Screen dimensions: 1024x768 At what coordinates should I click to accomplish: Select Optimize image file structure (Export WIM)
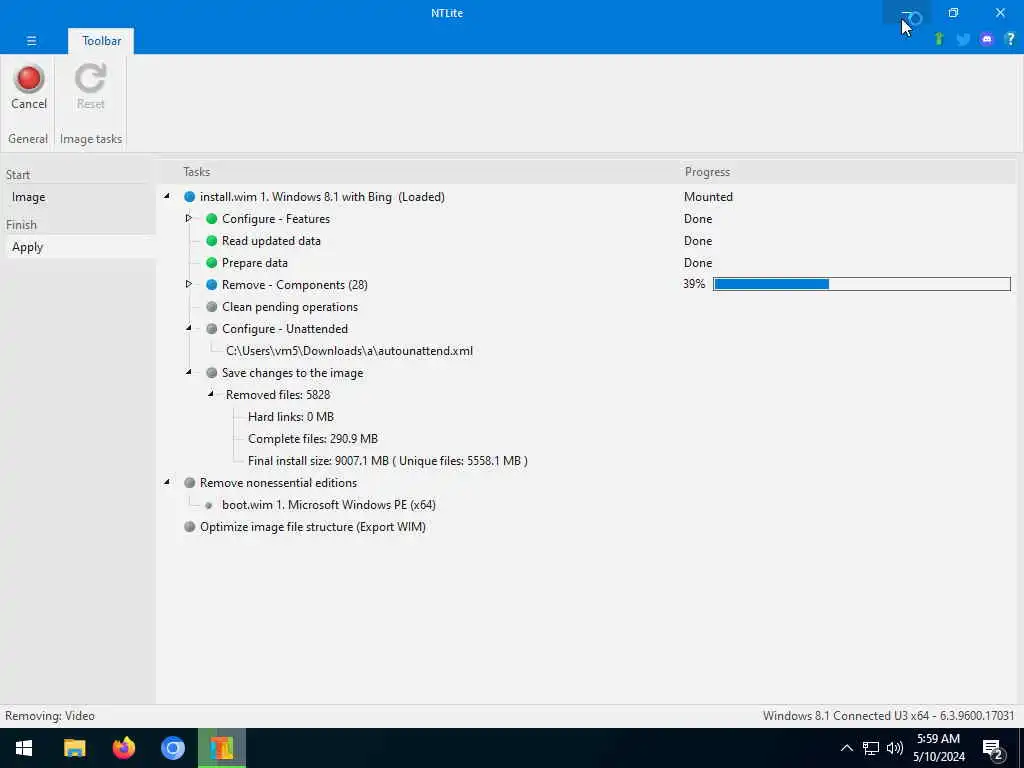313,526
